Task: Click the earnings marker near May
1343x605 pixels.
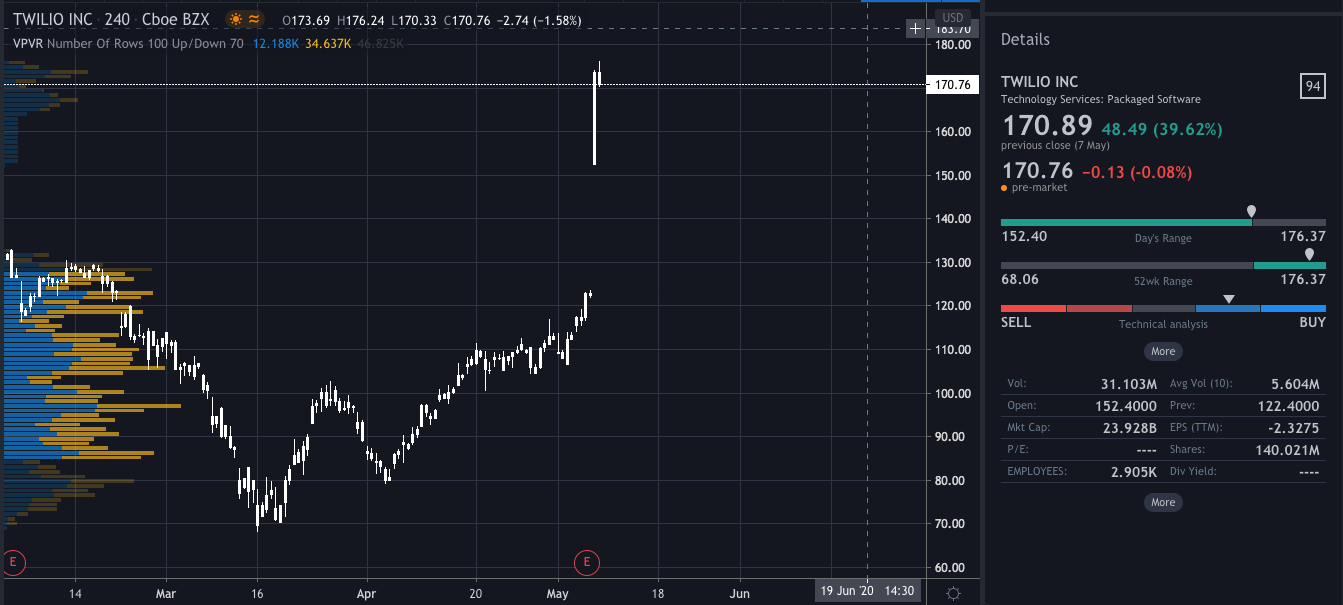Action: pos(586,562)
